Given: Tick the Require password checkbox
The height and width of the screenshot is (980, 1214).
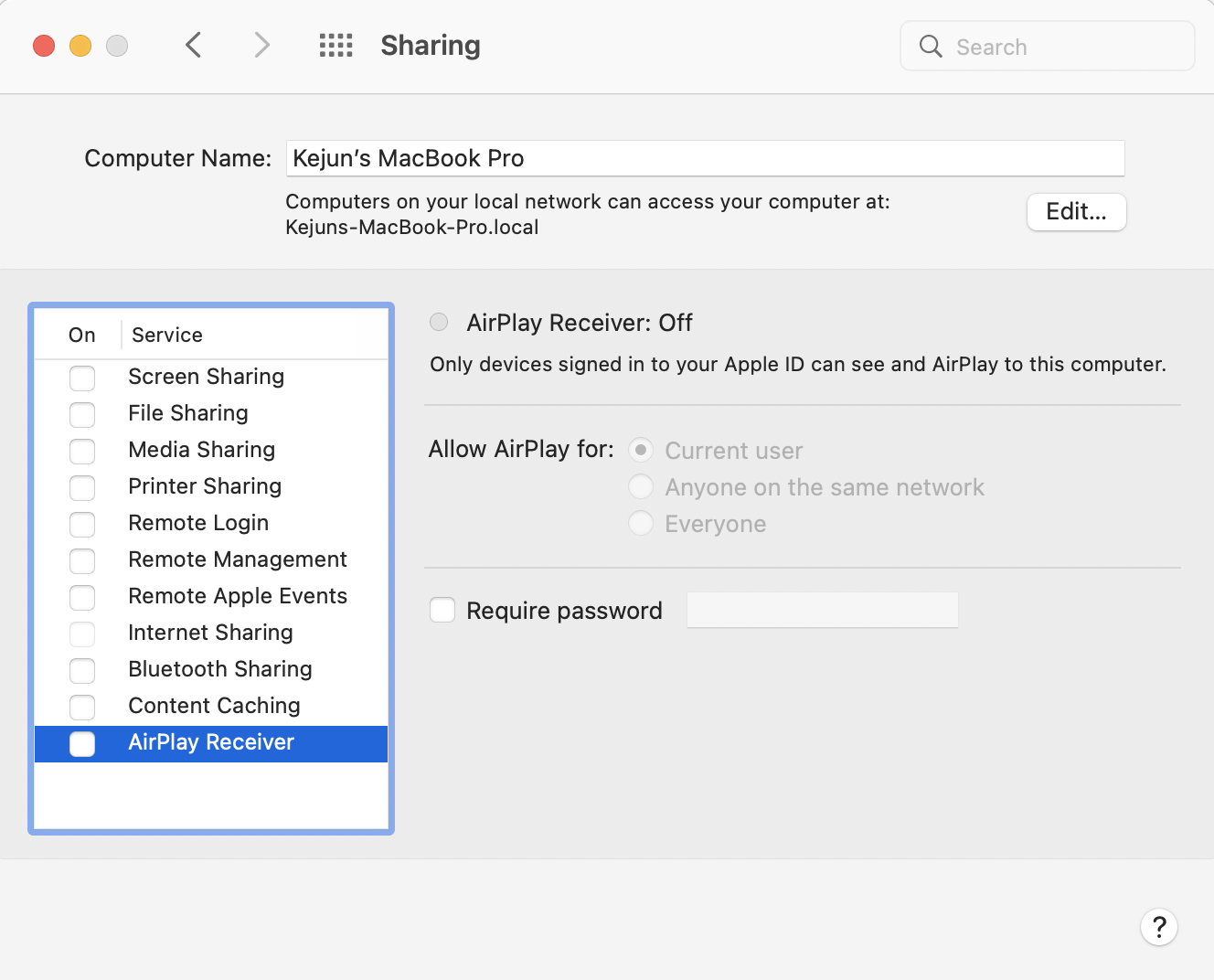Looking at the screenshot, I should click(442, 610).
